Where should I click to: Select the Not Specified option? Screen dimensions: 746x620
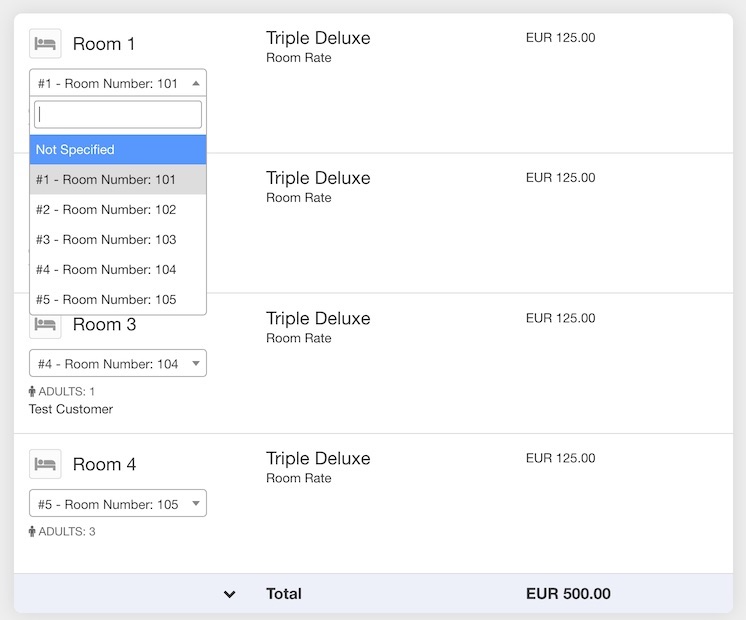pyautogui.click(x=118, y=149)
